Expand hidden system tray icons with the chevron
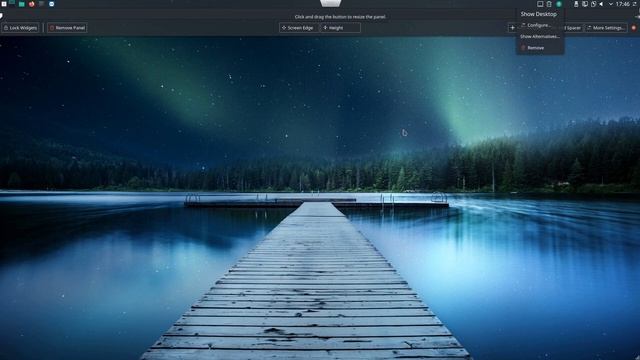 611,4
